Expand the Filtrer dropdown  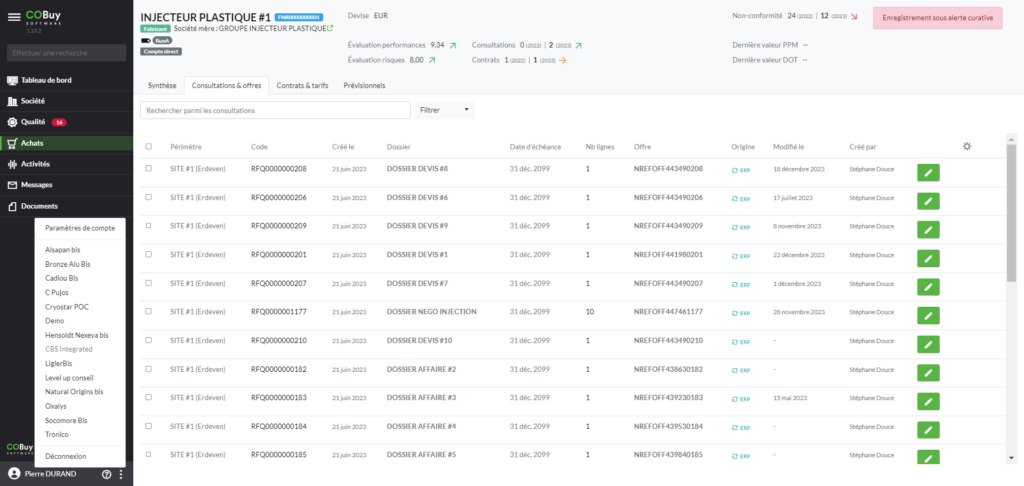(x=445, y=110)
